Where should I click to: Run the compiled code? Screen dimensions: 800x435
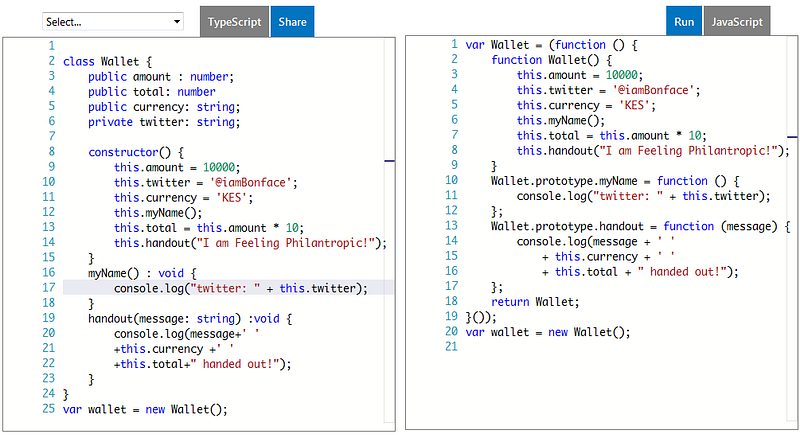click(684, 22)
